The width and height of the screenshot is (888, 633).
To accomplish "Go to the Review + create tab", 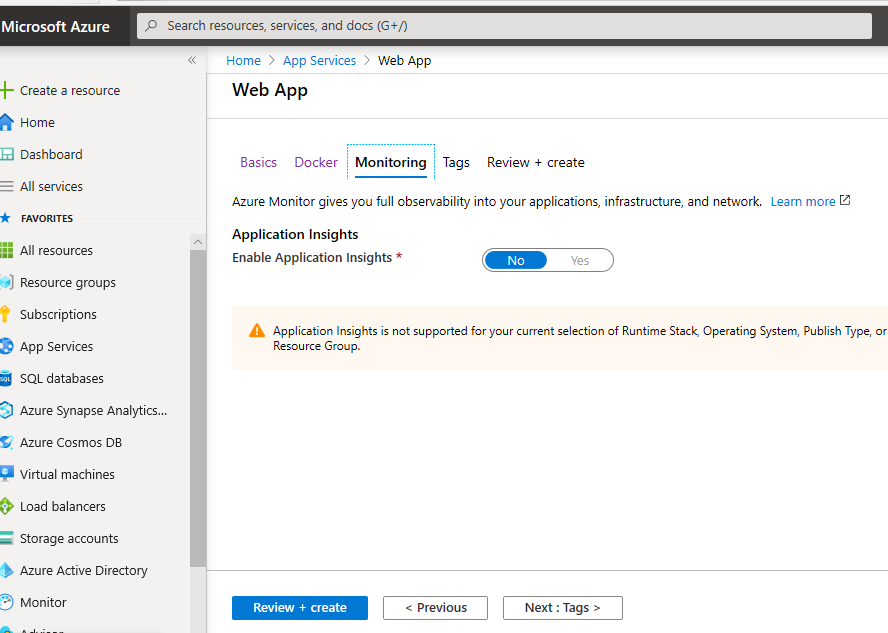I will point(536,162).
